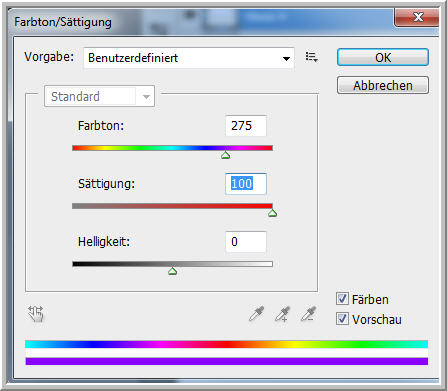447x391 pixels.
Task: Click the Helligkeit value field
Action: coord(246,242)
